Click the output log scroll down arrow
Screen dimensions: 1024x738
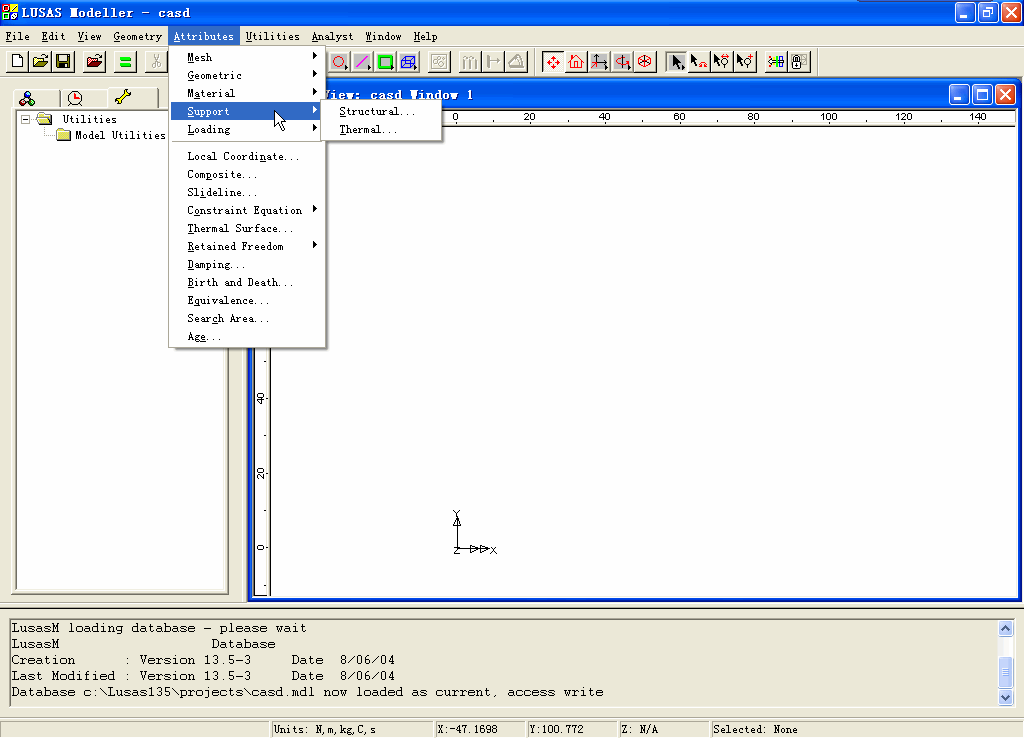[1006, 698]
